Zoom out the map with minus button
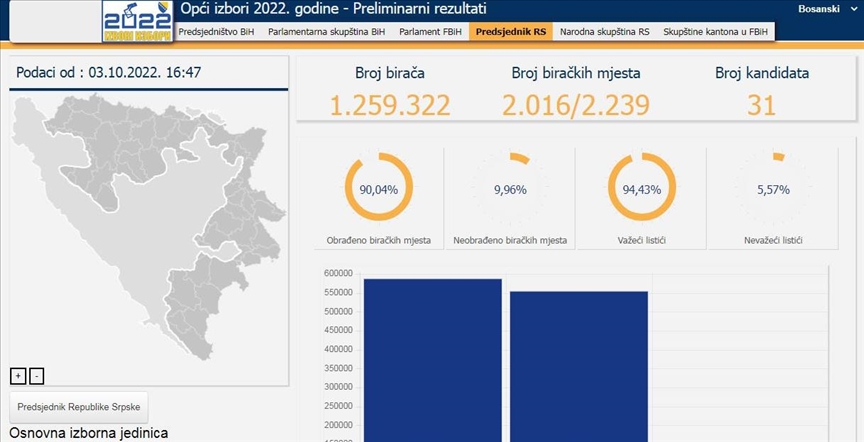The width and height of the screenshot is (864, 442). click(37, 376)
